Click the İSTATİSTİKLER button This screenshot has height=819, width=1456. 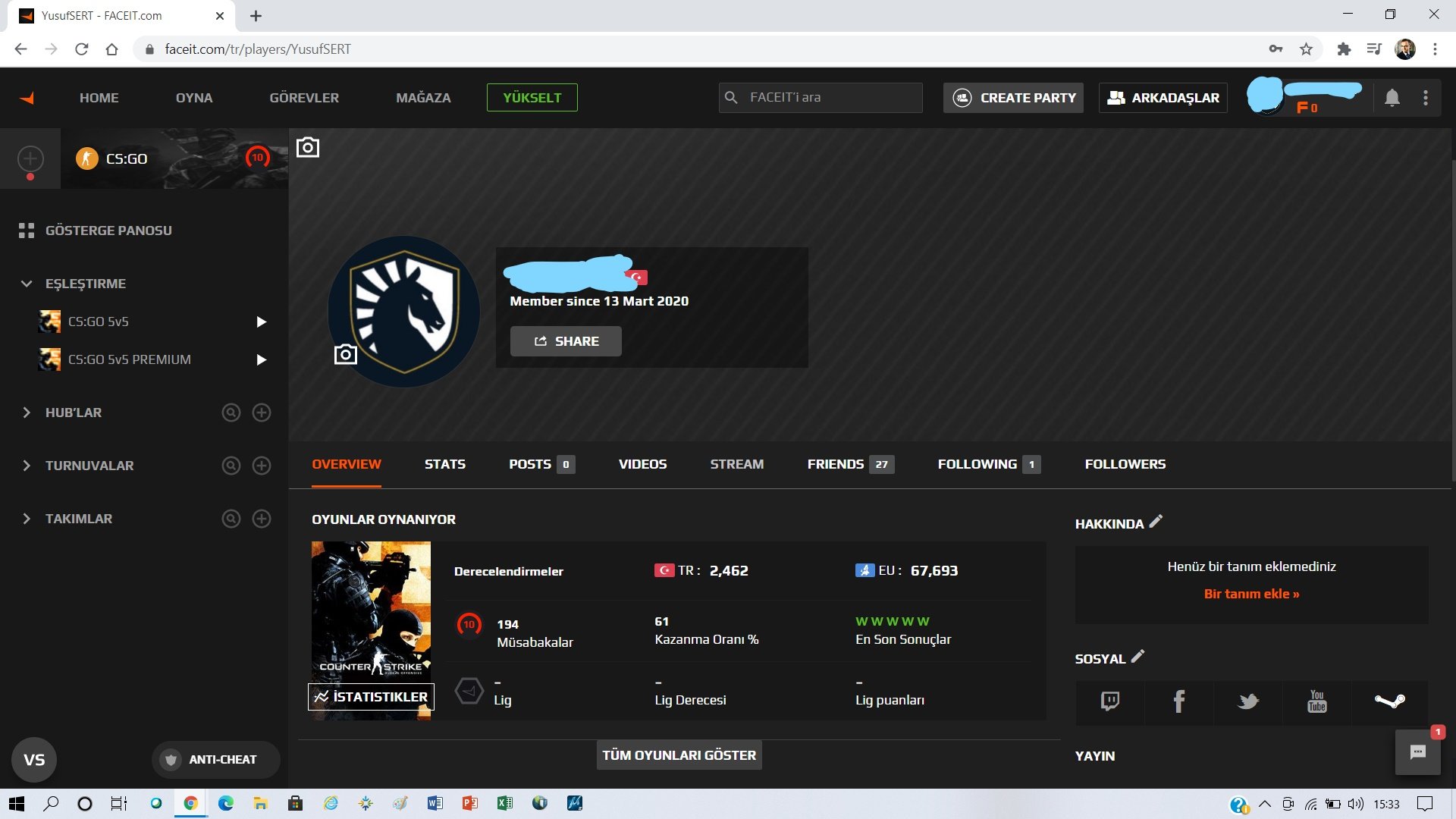click(371, 697)
